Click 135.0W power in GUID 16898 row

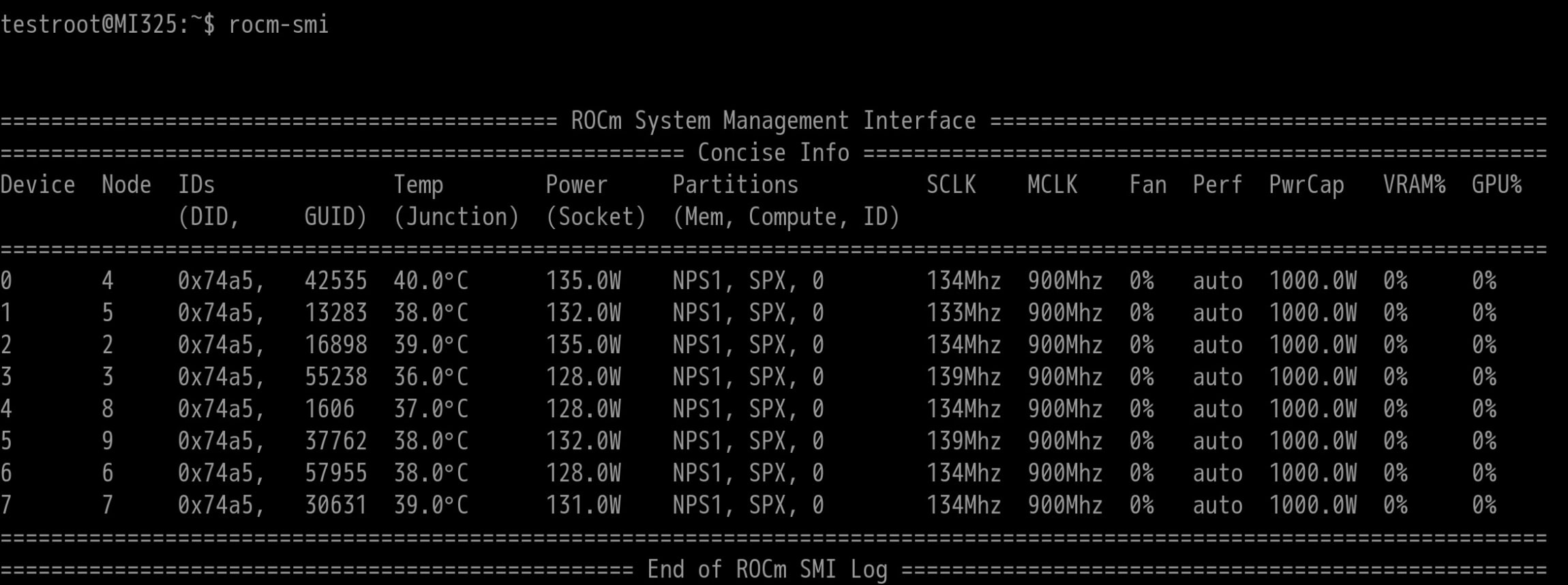click(x=583, y=345)
